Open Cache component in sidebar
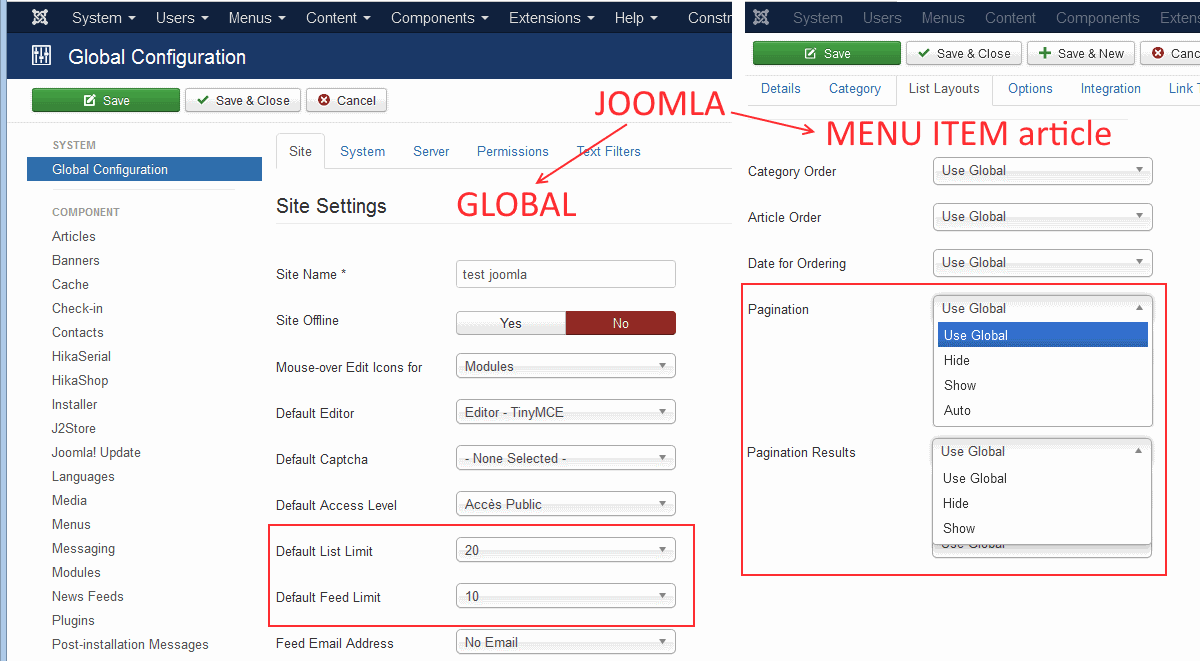Screen dimensions: 1200x661 coord(70,284)
